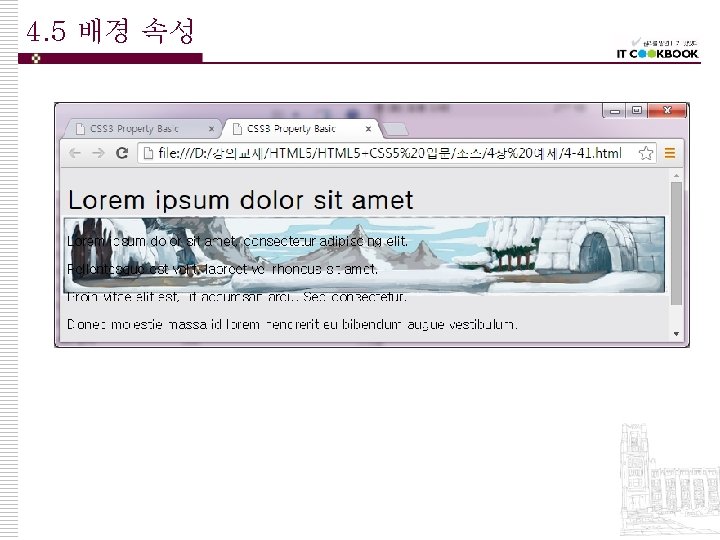Go forward with the browser forward arrow

point(98,153)
